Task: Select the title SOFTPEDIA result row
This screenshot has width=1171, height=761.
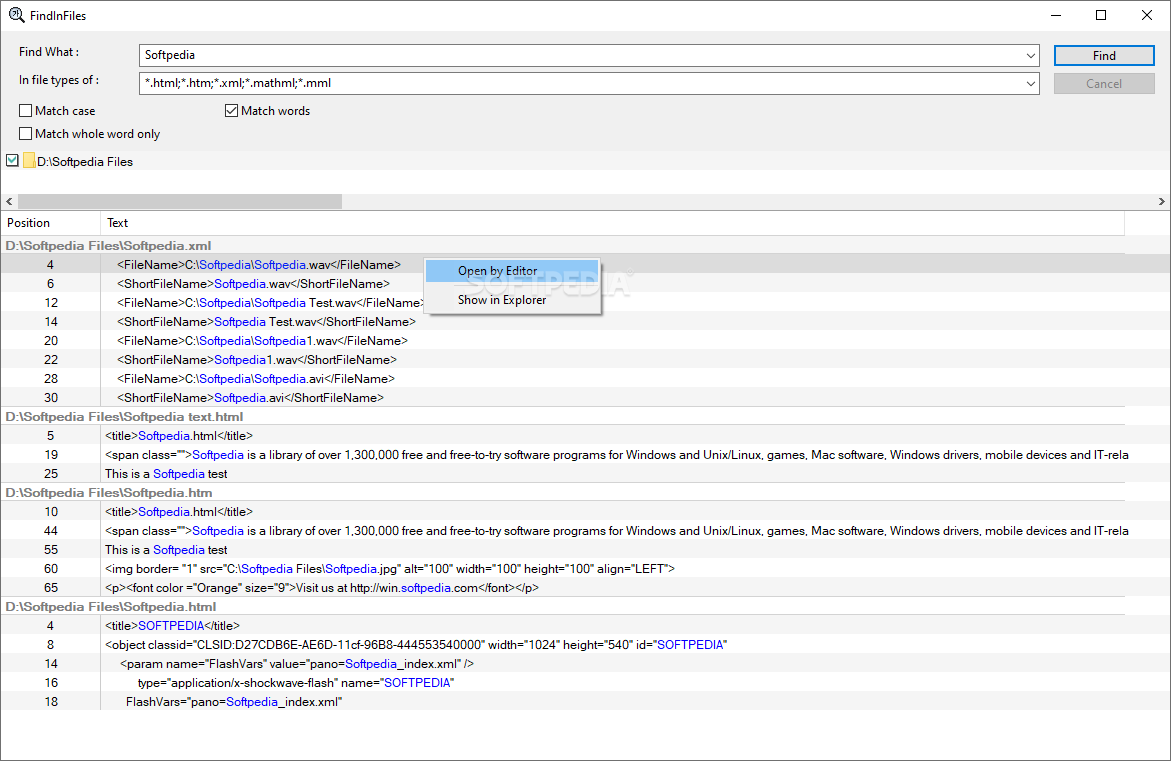Action: tap(586, 626)
